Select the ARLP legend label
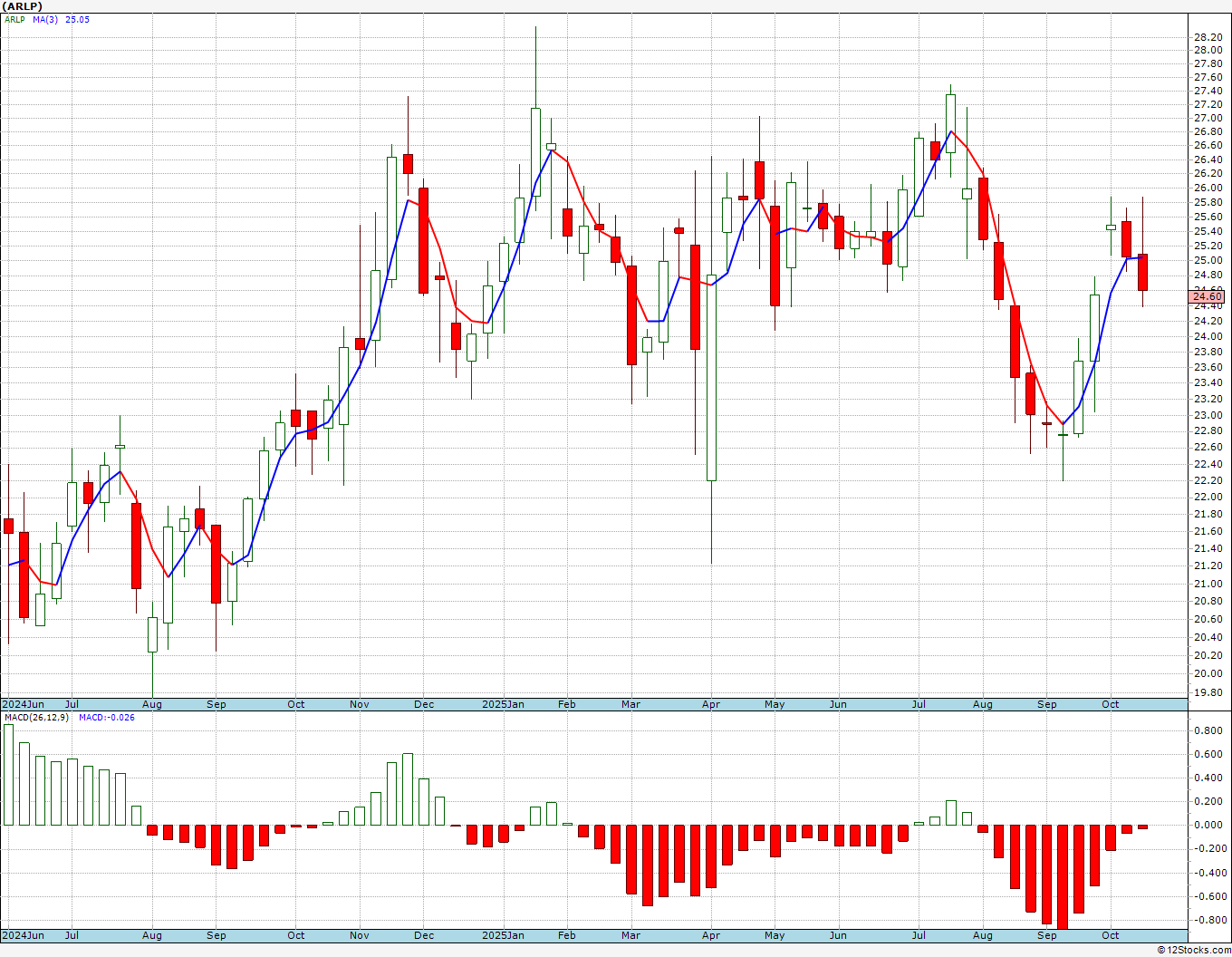This screenshot has height=957, width=1232. (x=14, y=19)
